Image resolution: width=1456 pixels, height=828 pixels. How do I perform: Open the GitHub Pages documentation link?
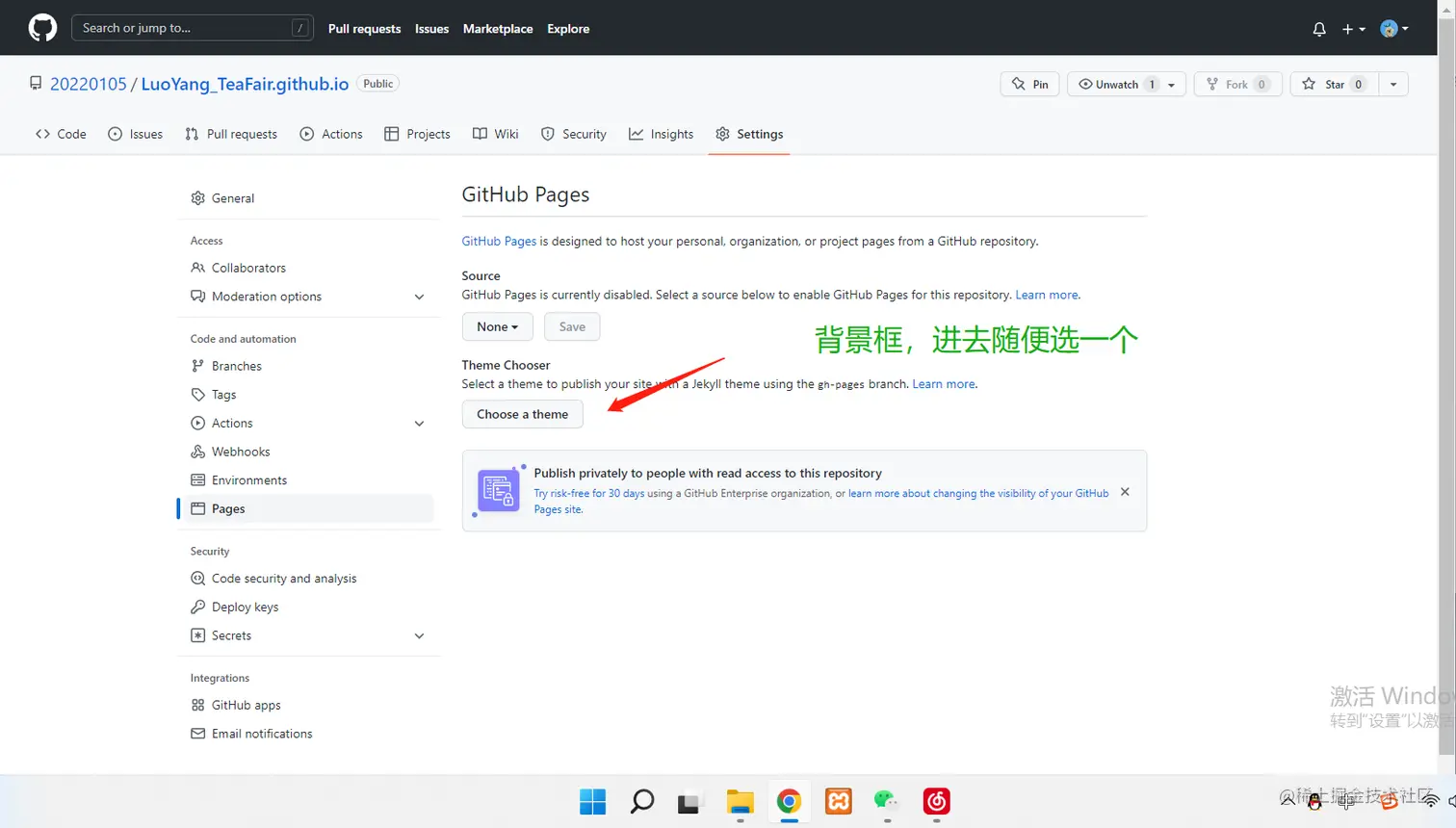(x=499, y=242)
